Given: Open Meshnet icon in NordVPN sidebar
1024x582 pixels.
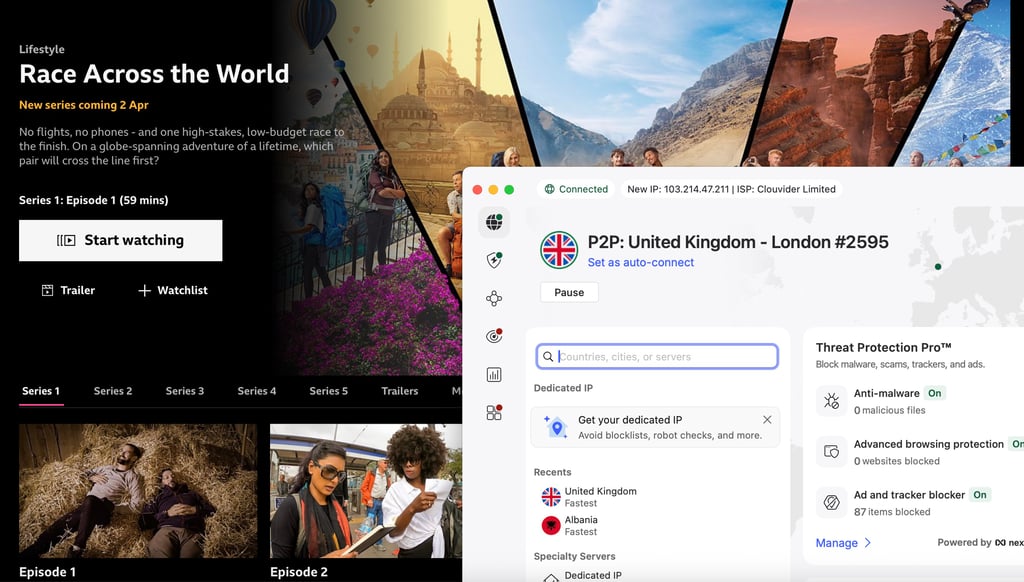Looking at the screenshot, I should (494, 299).
